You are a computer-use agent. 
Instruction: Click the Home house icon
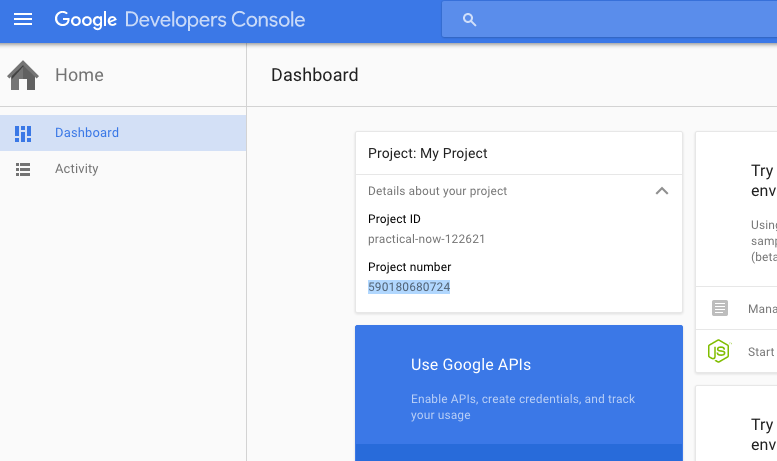(23, 75)
